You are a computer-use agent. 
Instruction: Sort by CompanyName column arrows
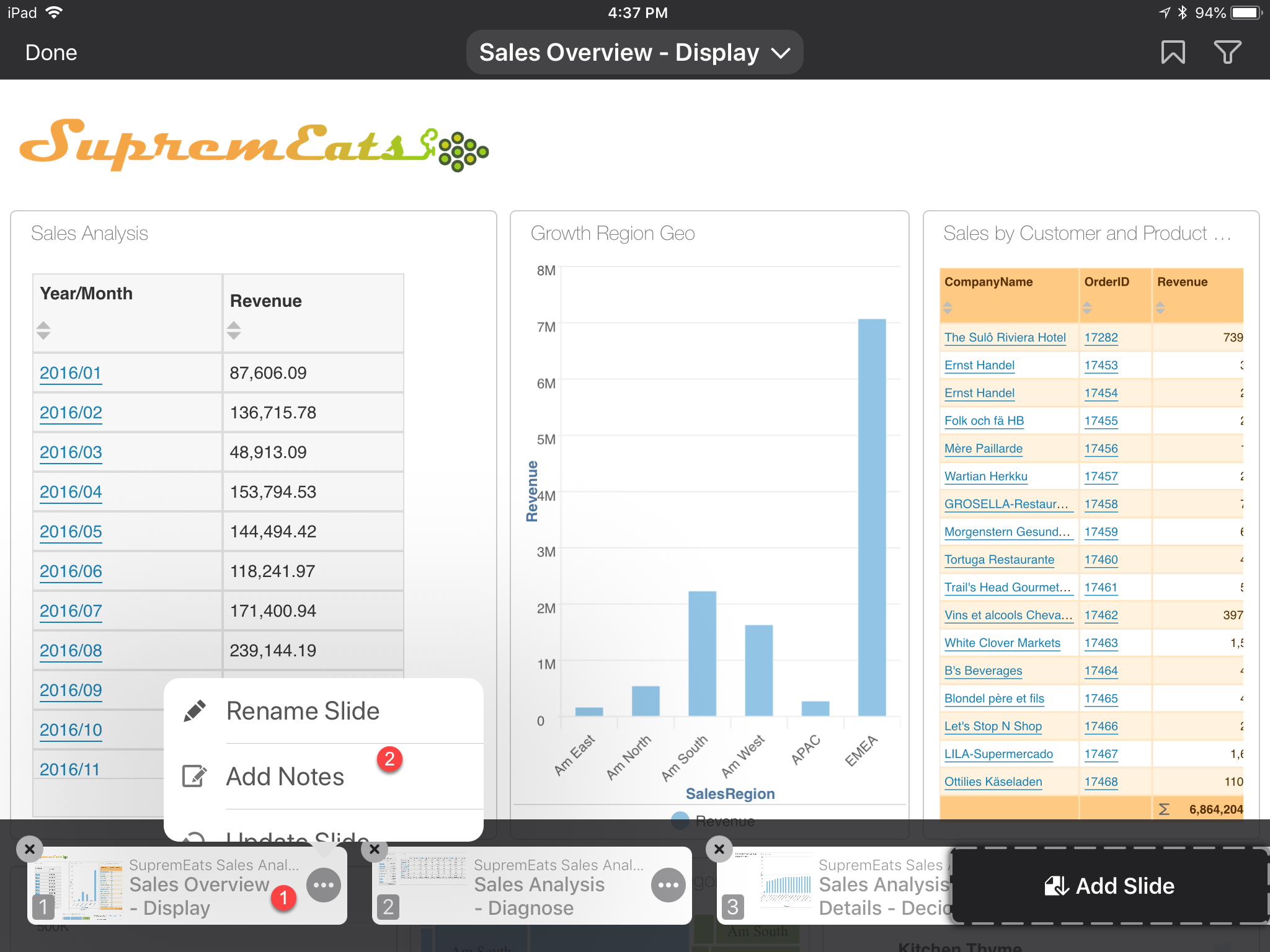(x=948, y=307)
